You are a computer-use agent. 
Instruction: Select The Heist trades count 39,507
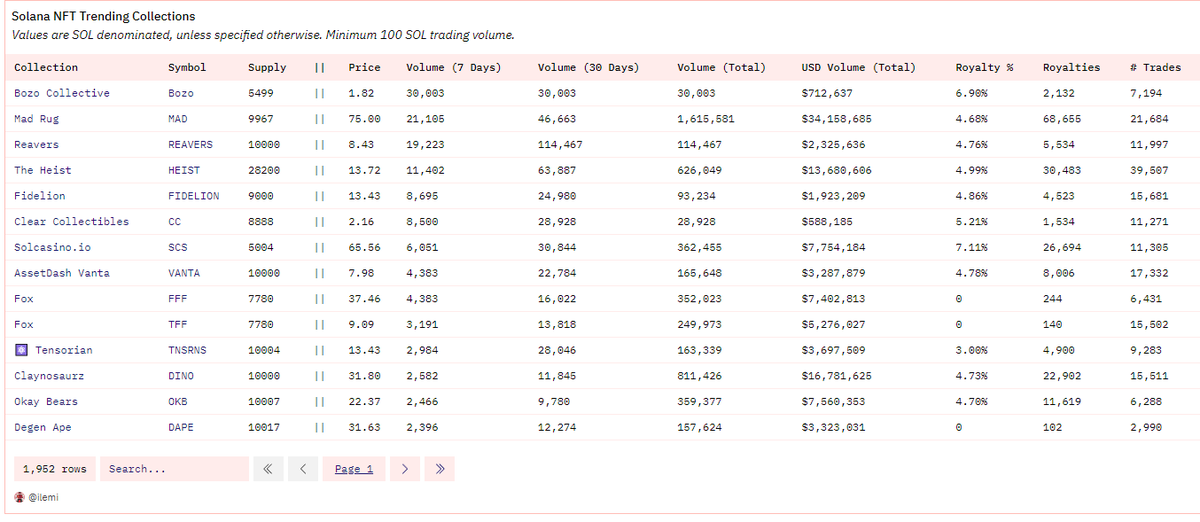pyautogui.click(x=1149, y=170)
